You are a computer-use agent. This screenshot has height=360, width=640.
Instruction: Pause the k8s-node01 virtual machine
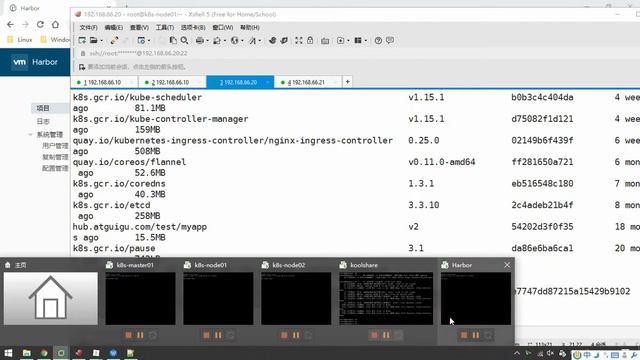point(218,335)
